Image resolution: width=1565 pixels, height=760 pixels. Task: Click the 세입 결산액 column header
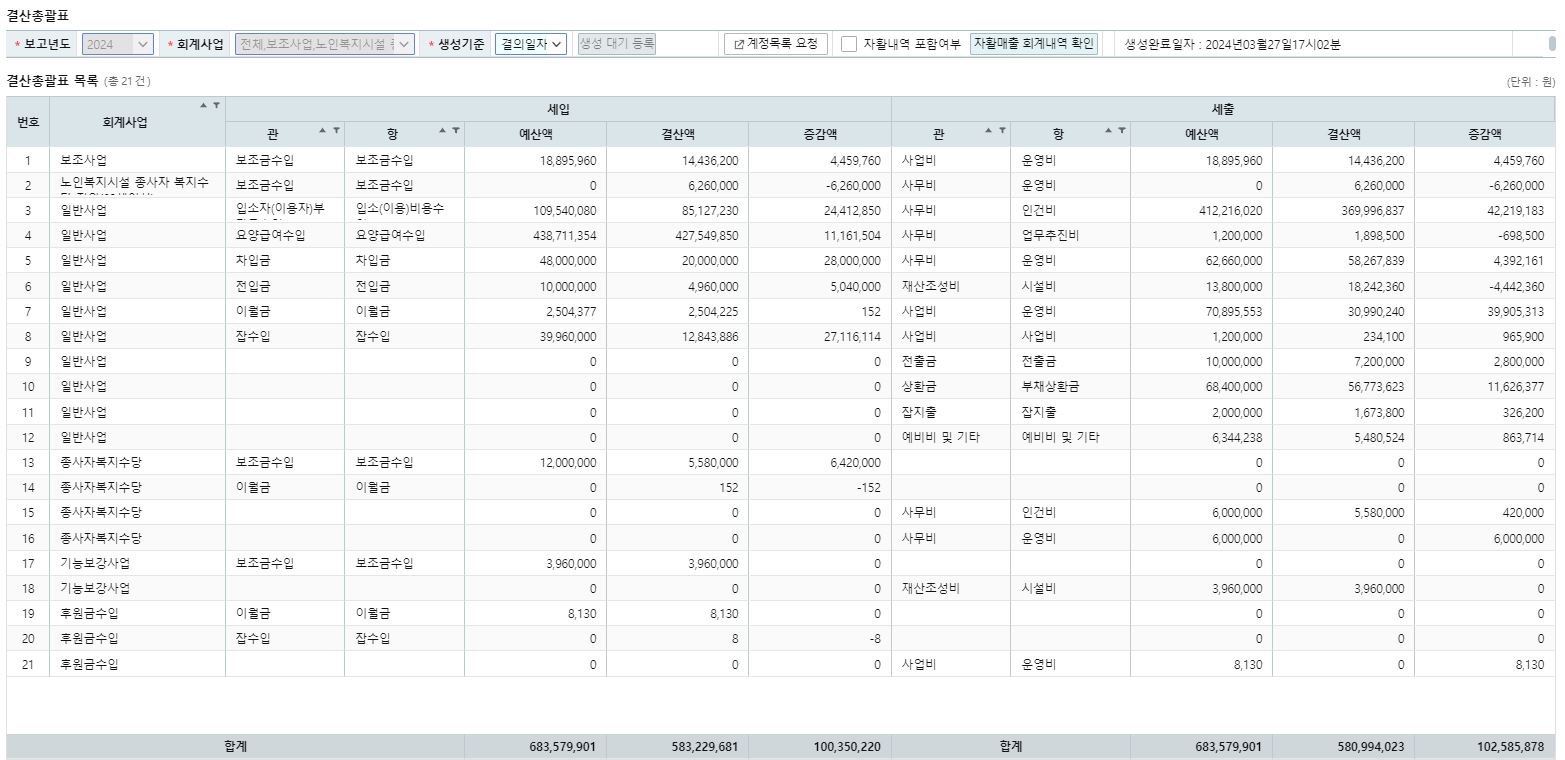point(677,134)
